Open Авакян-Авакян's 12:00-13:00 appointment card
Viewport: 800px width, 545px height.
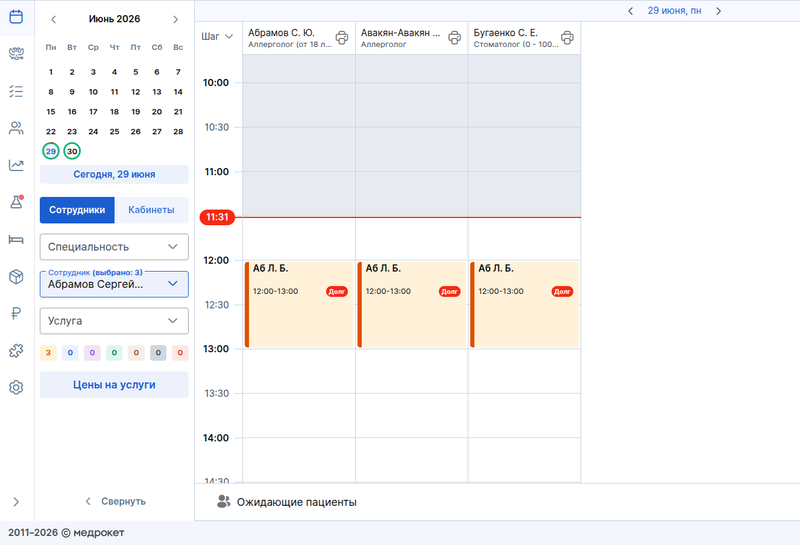coord(412,305)
